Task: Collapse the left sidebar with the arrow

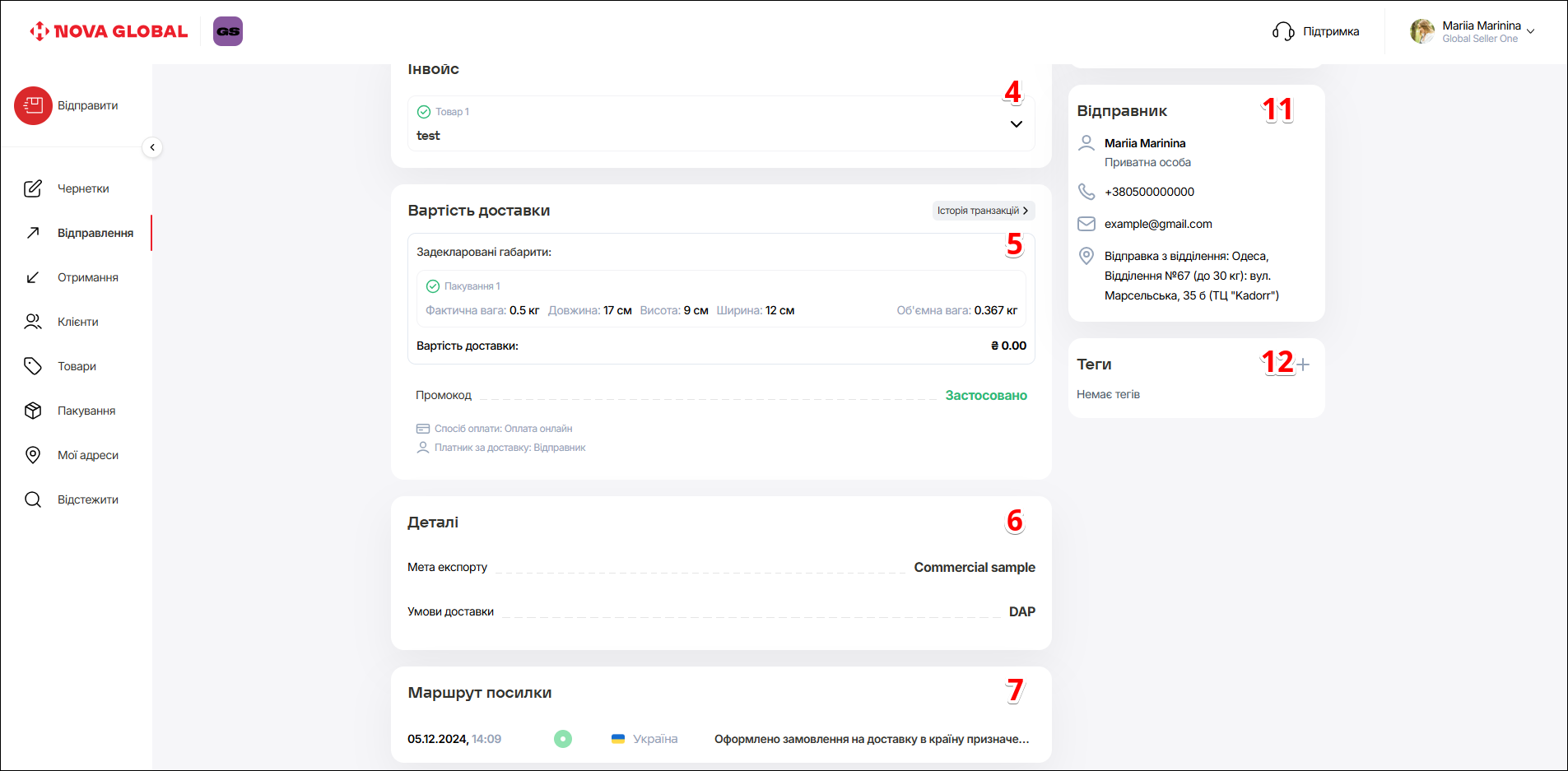Action: [x=152, y=147]
